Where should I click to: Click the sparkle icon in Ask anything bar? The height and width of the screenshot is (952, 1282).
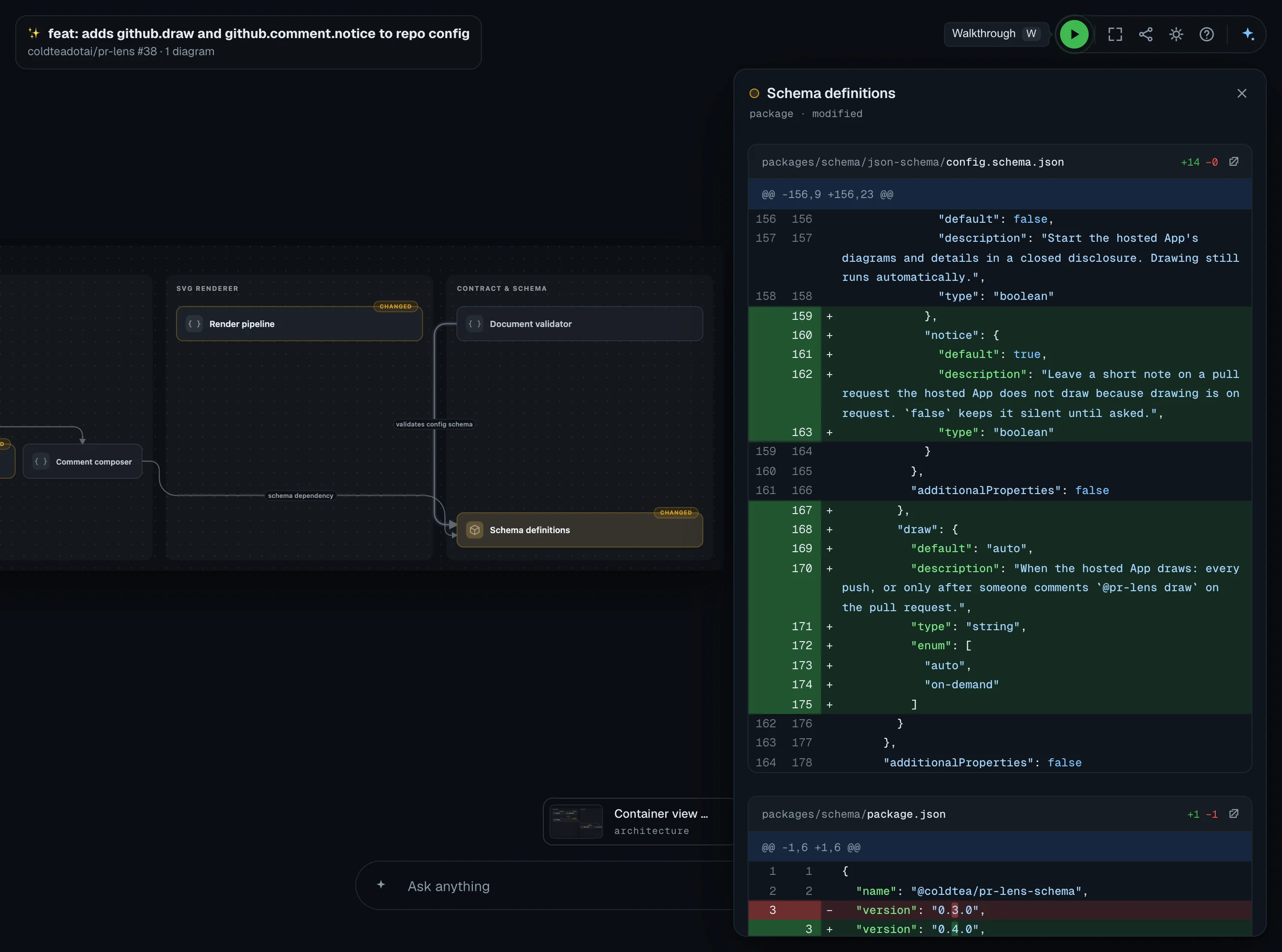[381, 884]
